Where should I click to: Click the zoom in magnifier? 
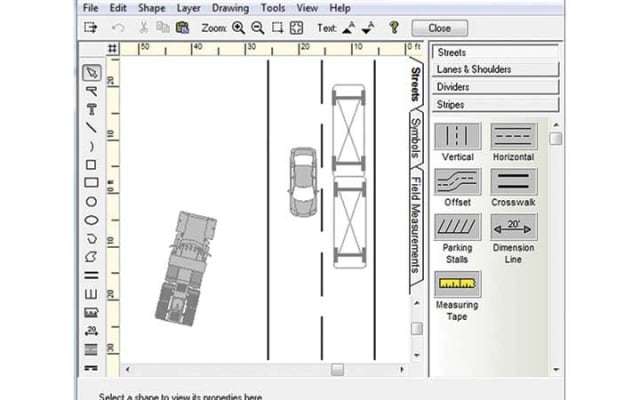(x=239, y=28)
